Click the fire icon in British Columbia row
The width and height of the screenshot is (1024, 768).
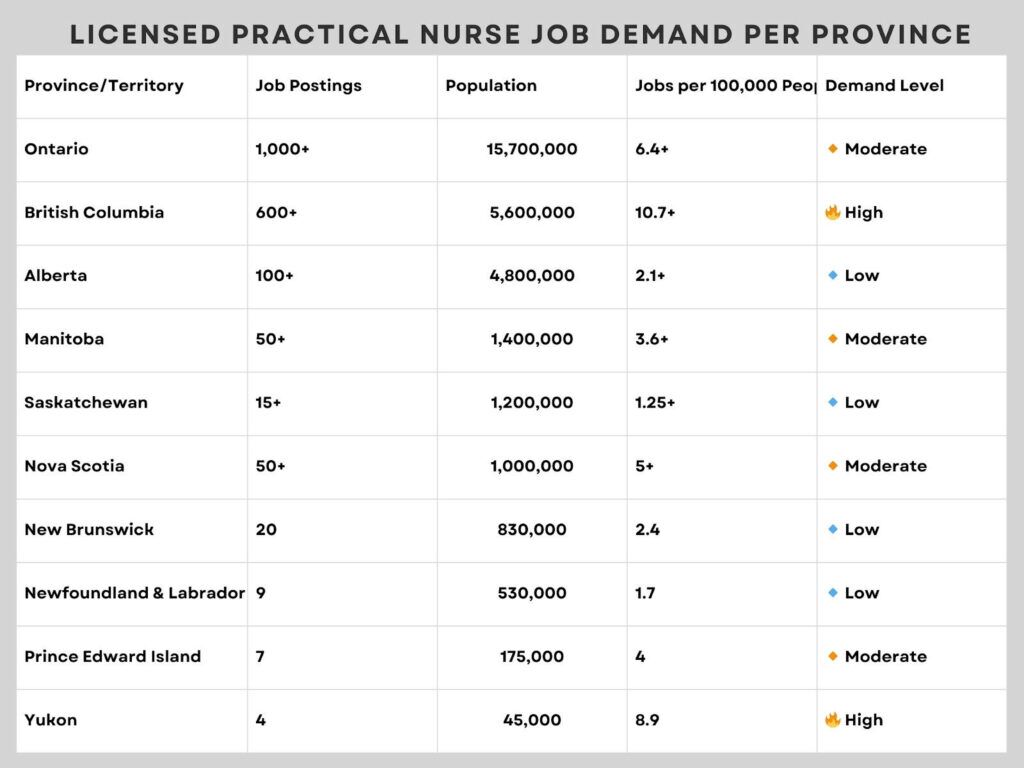pyautogui.click(x=832, y=212)
